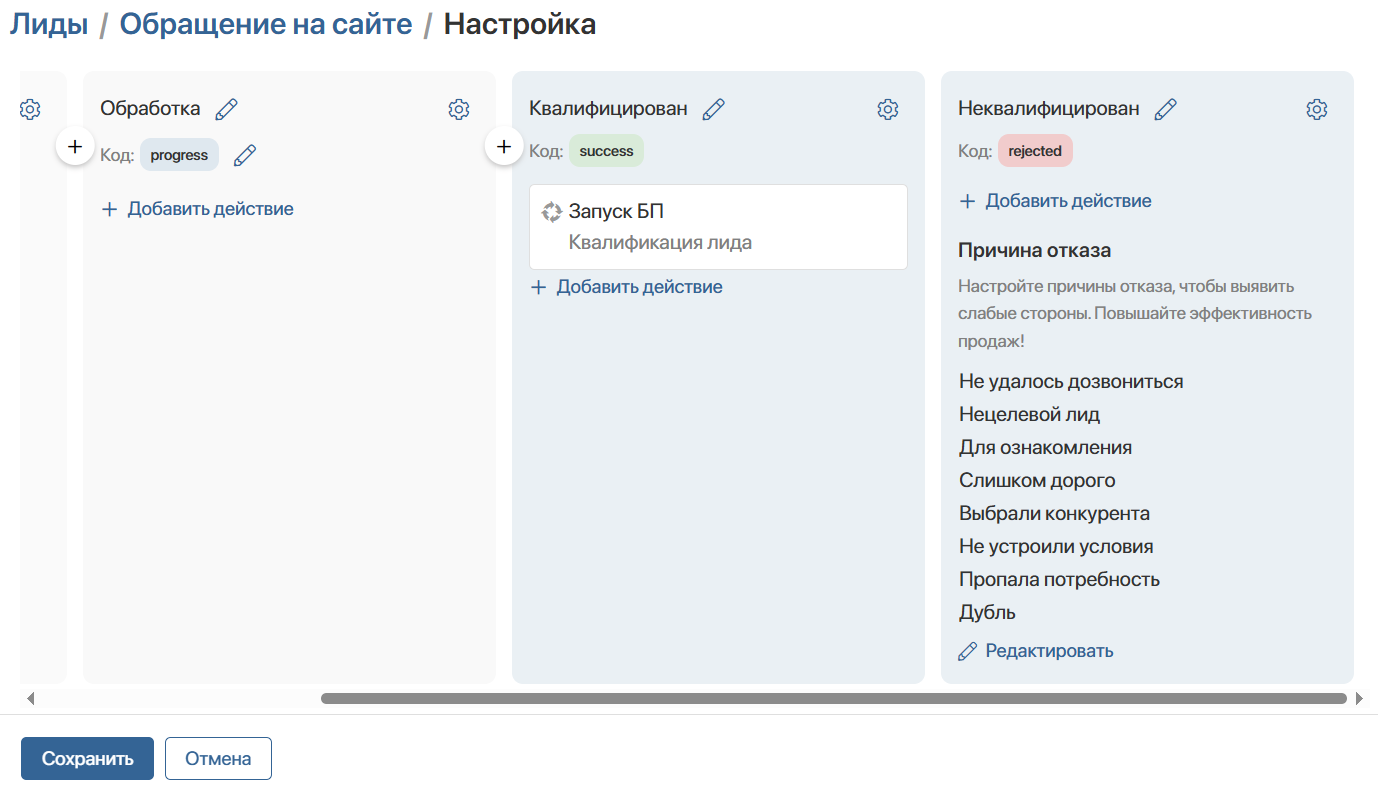Click the Обработка stage title

(150, 109)
